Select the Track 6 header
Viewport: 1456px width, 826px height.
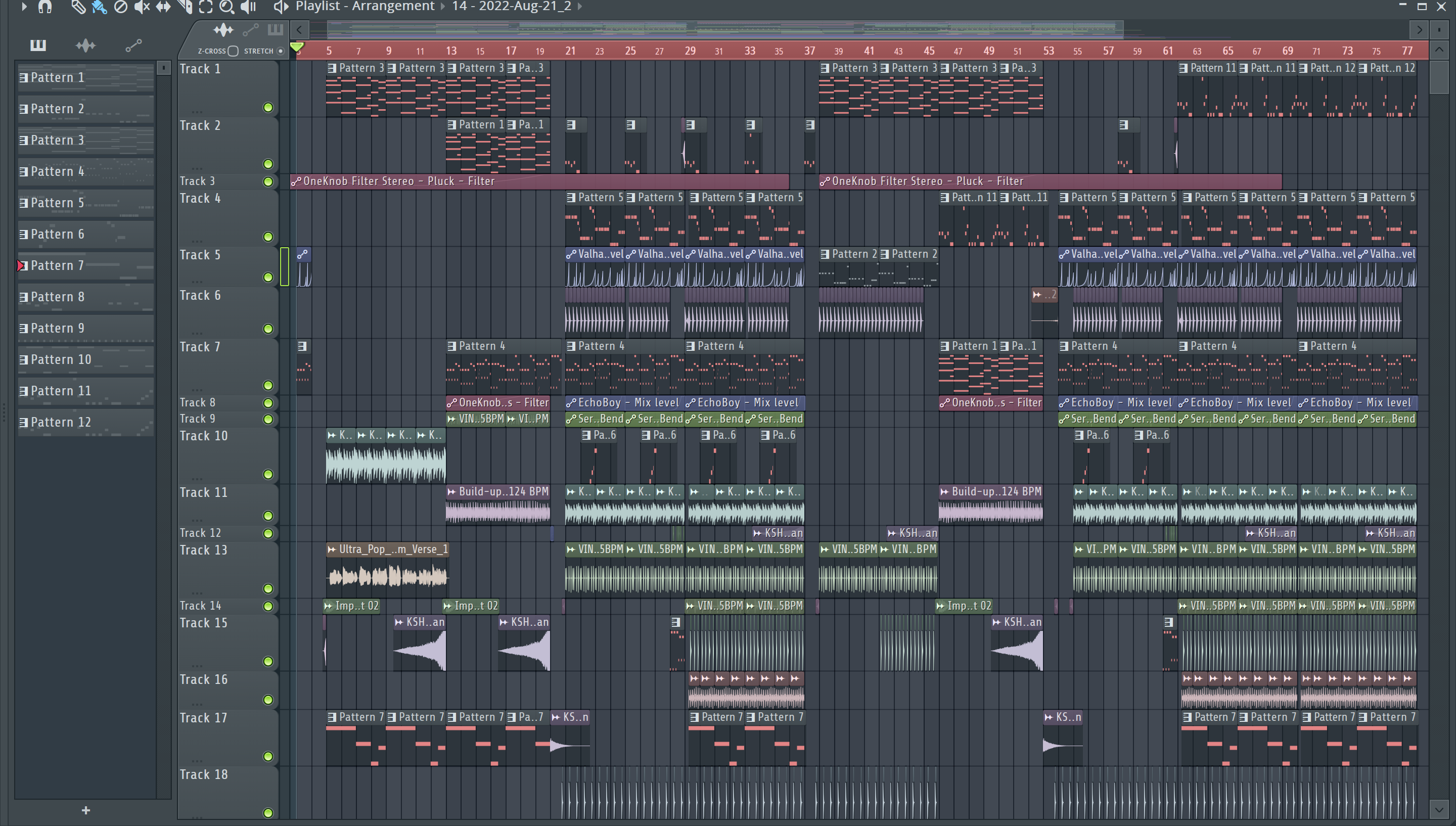(x=228, y=312)
